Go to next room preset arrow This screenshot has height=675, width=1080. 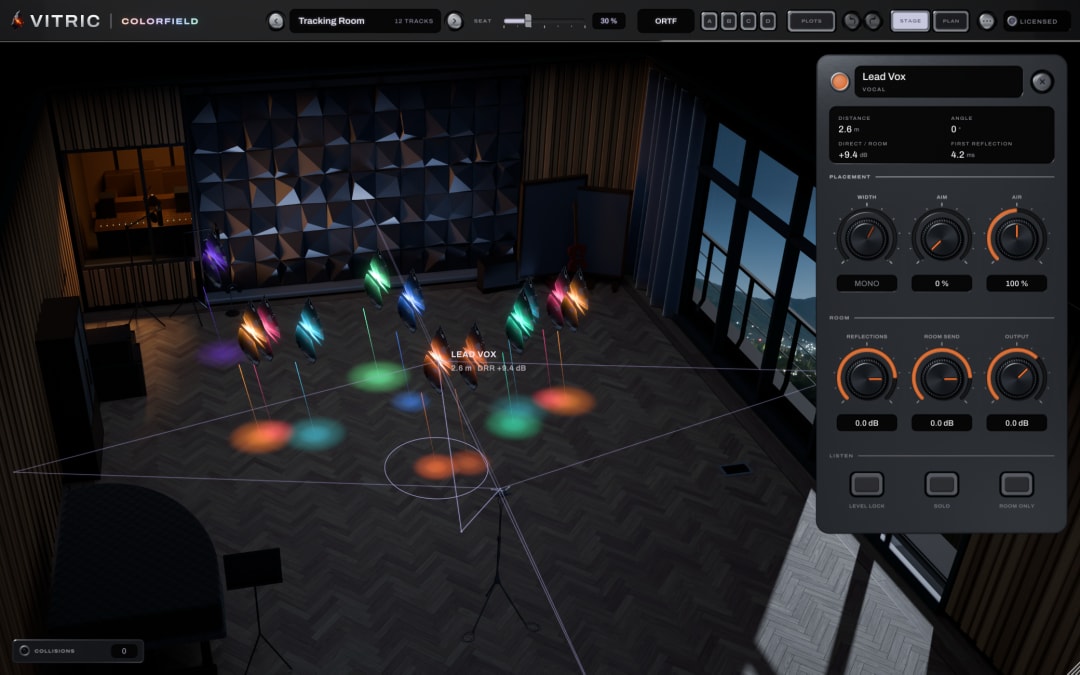click(x=455, y=21)
